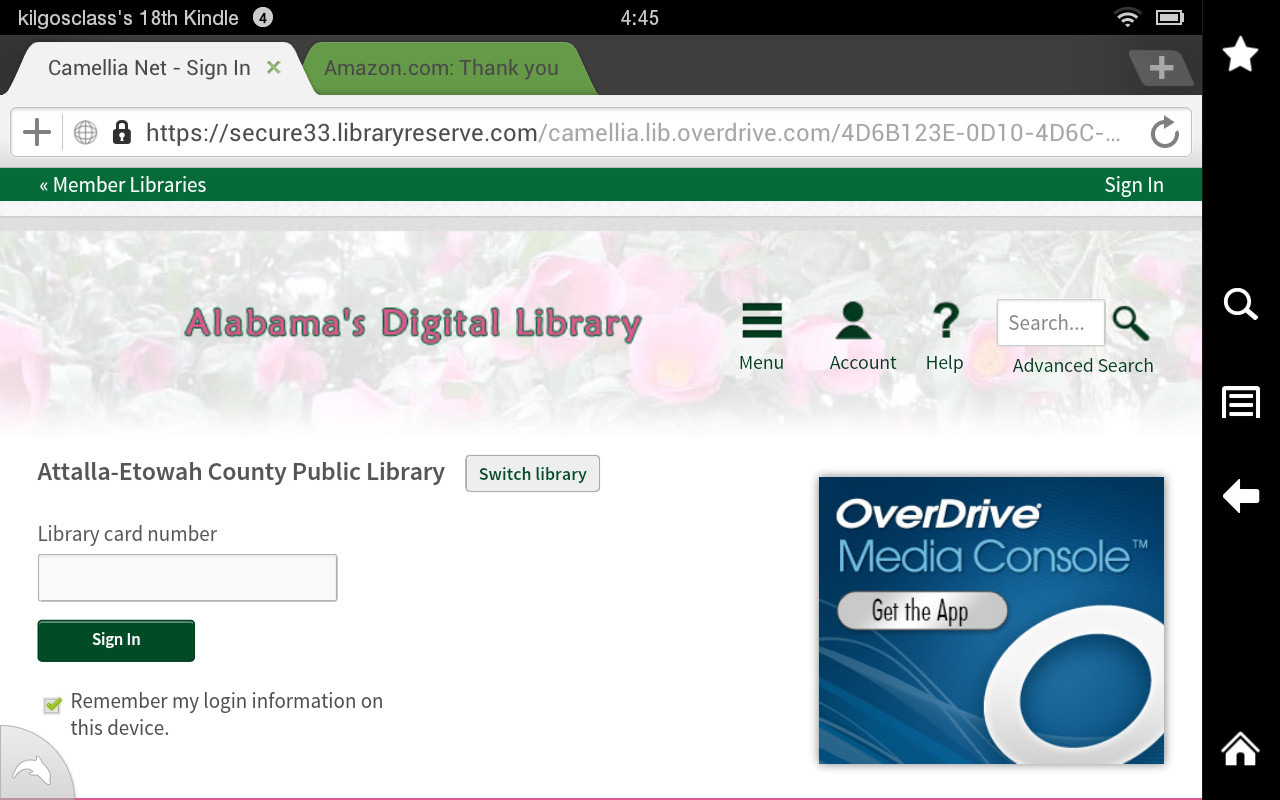
Task: Open the Advanced Search link
Action: (1082, 365)
